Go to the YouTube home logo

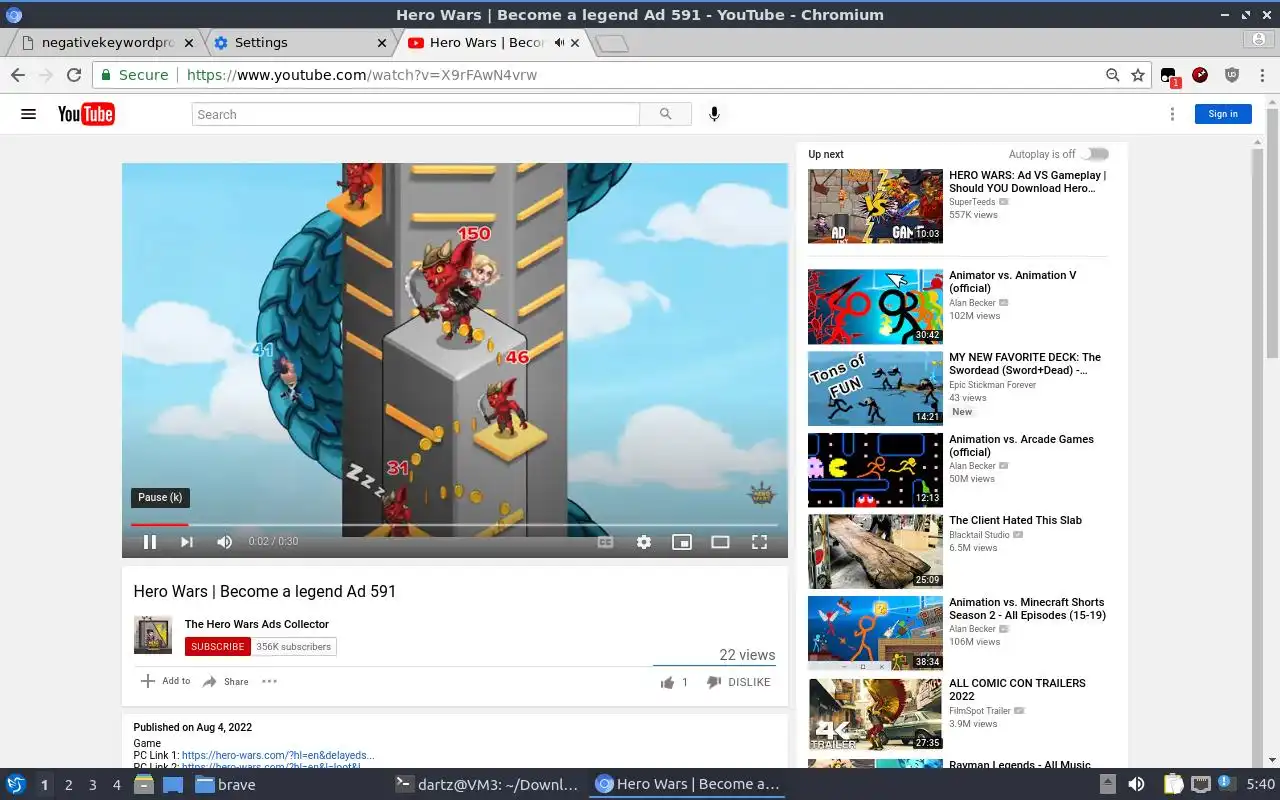[86, 114]
